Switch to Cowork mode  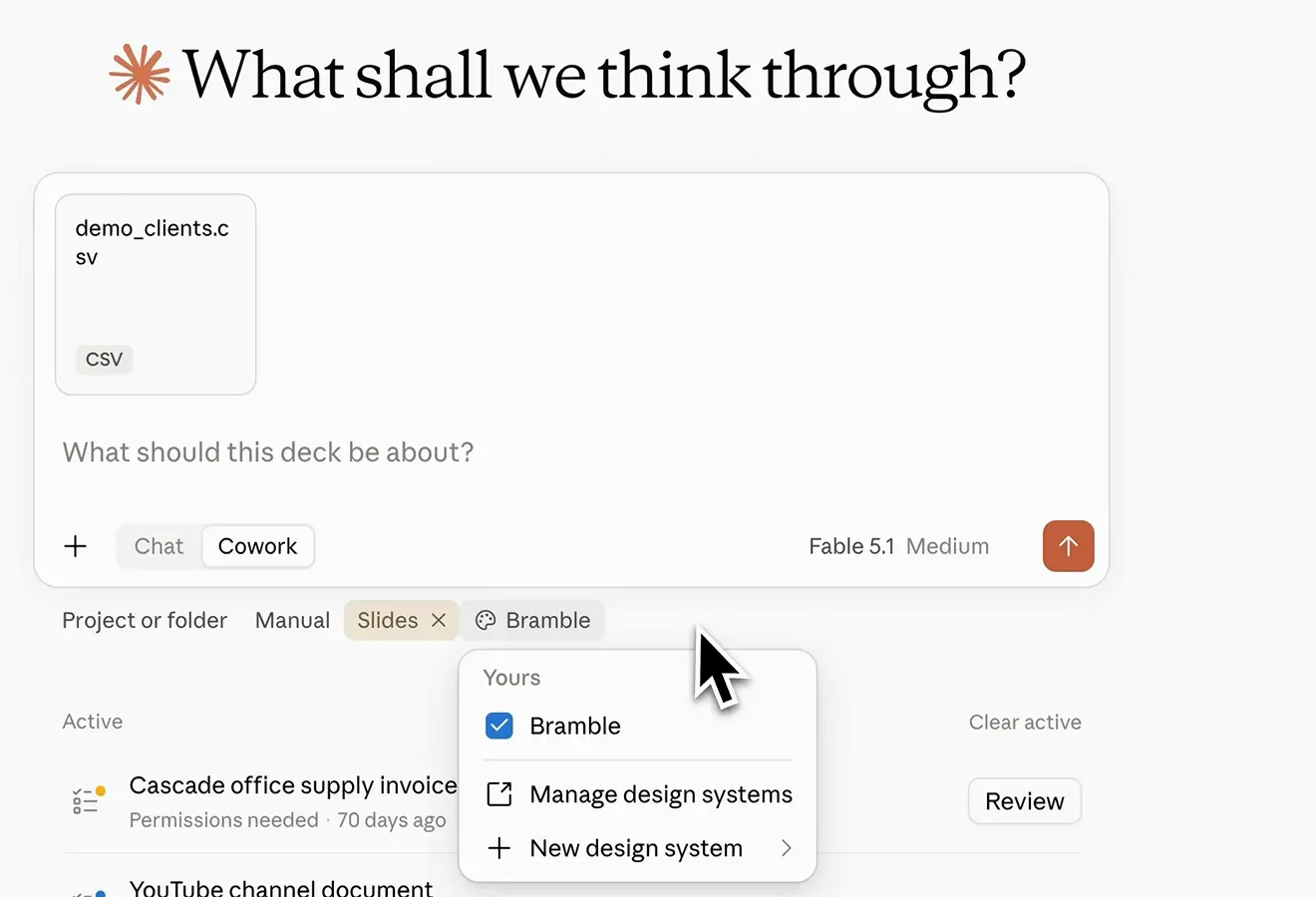[257, 546]
